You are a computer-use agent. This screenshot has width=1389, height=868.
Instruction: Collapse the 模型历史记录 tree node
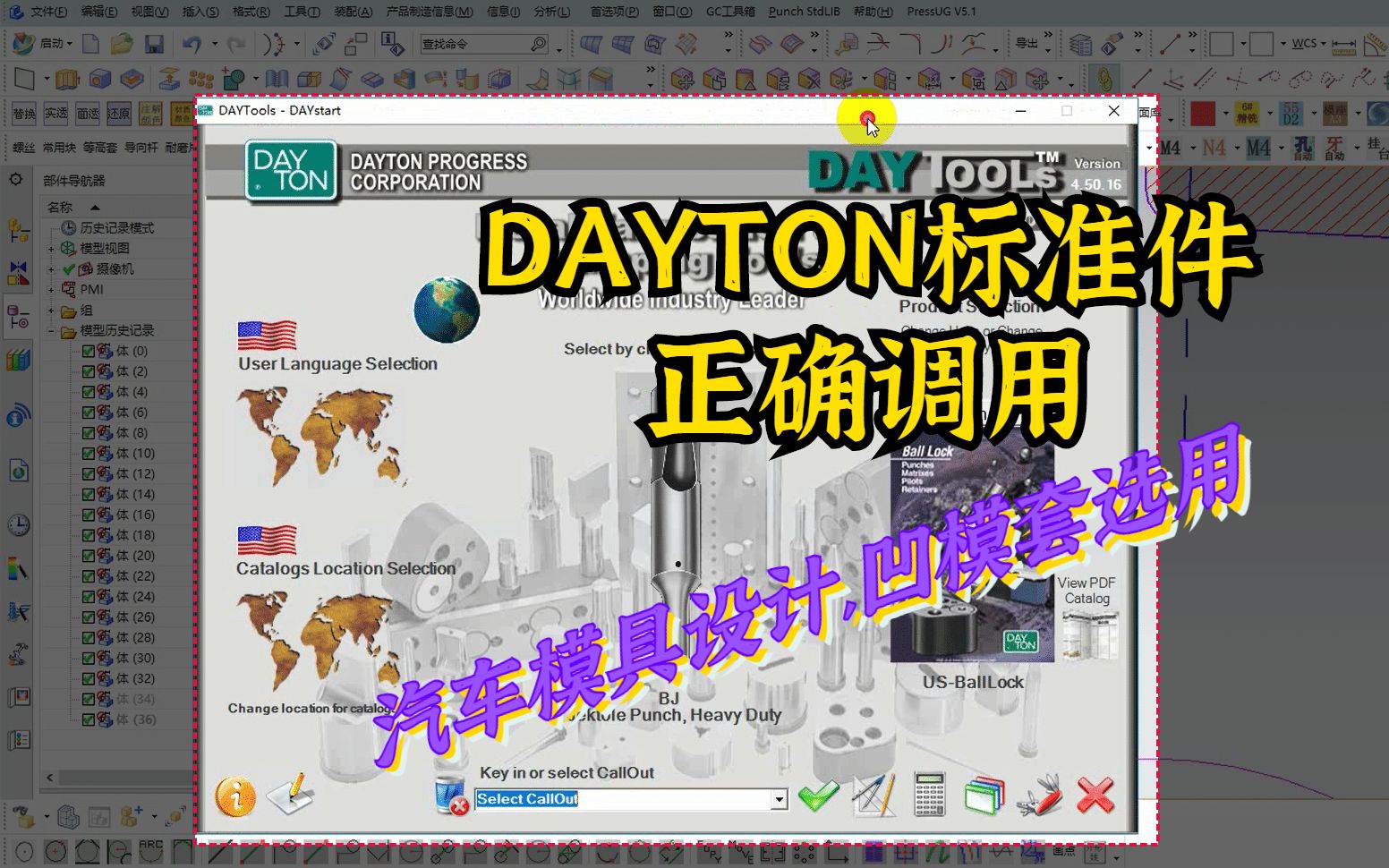coord(51,331)
